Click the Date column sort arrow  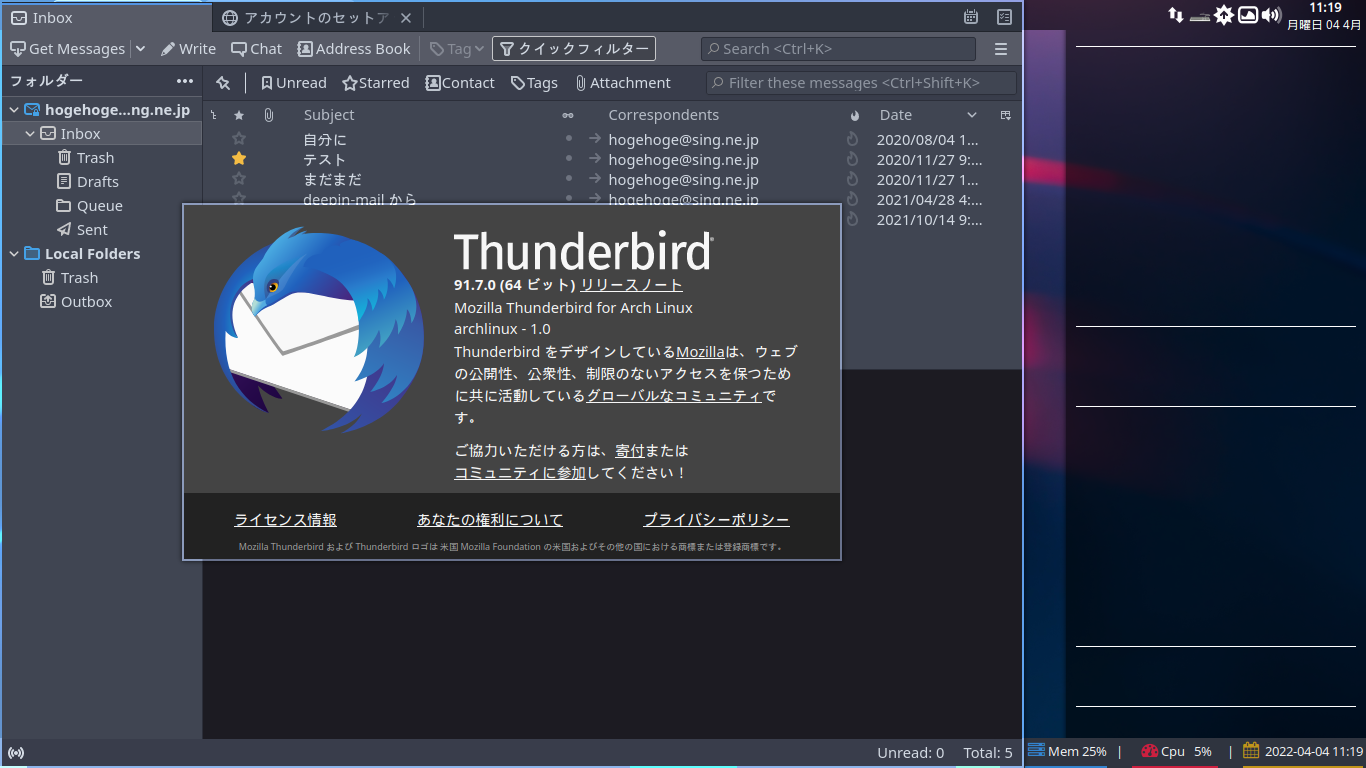(x=971, y=115)
